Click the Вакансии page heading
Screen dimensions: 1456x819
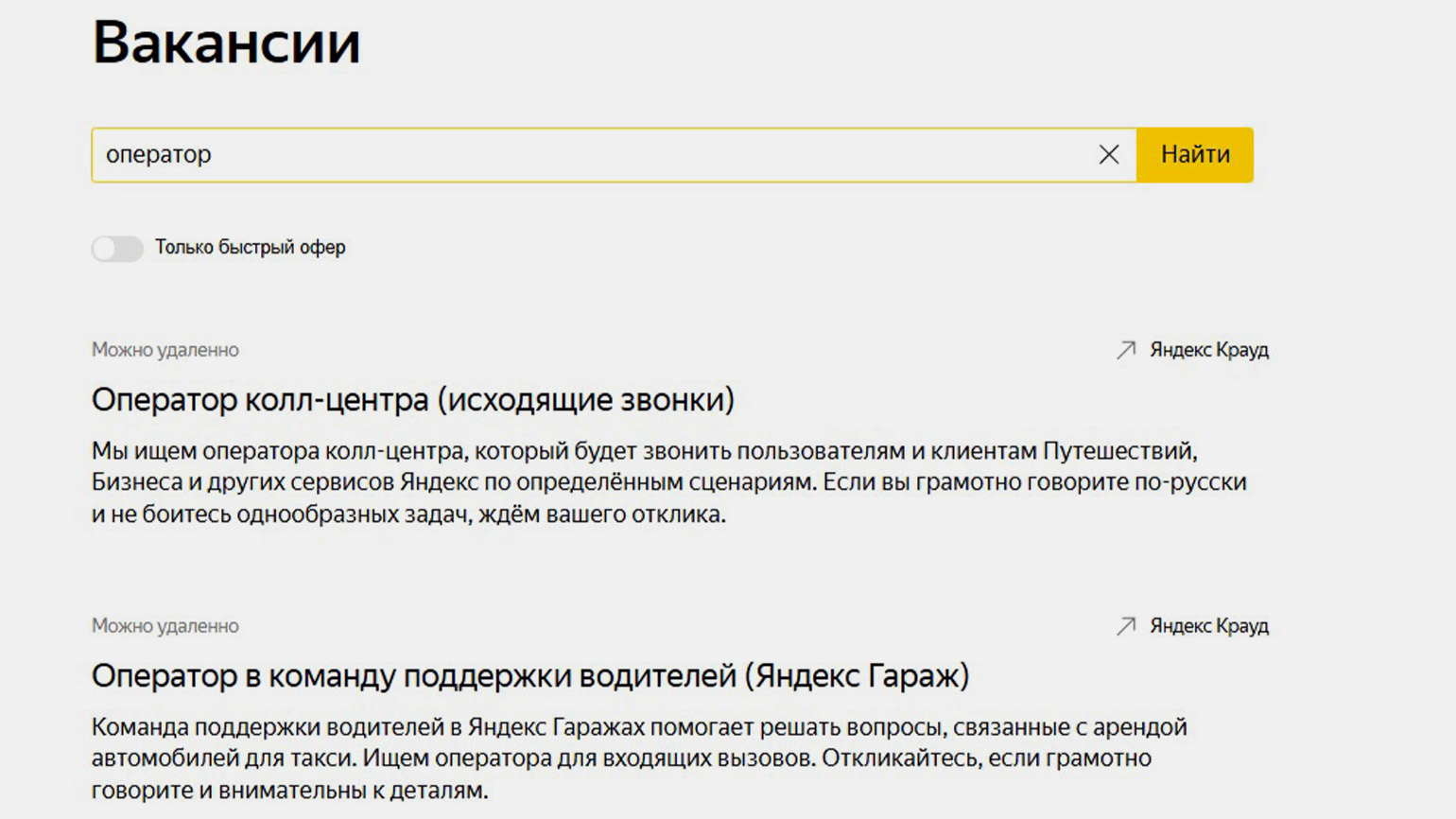(x=226, y=43)
